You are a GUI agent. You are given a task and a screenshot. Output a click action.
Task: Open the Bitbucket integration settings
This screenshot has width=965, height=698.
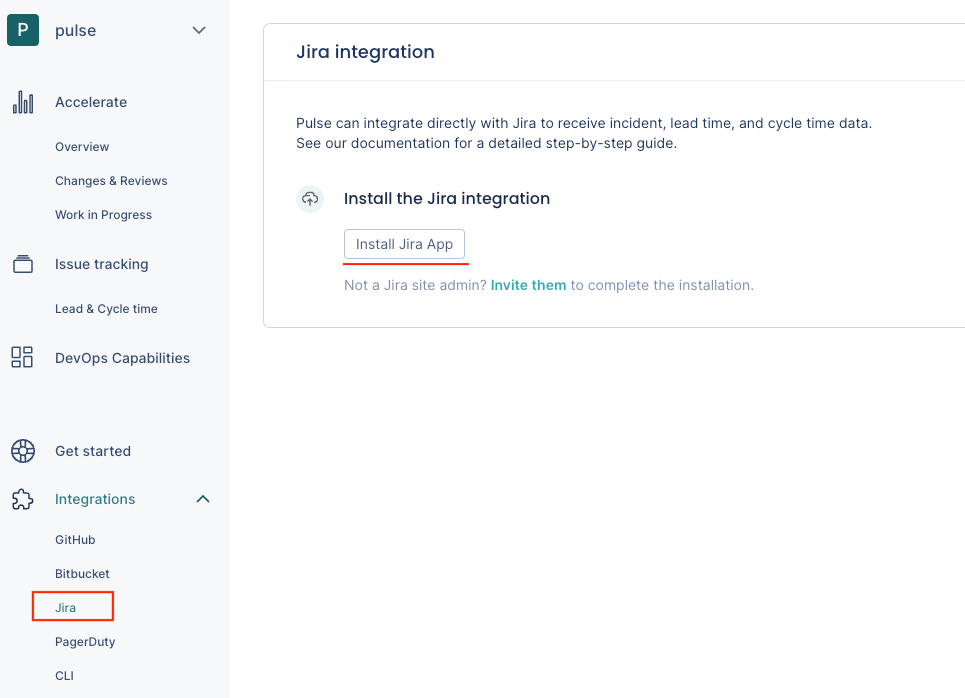[82, 573]
